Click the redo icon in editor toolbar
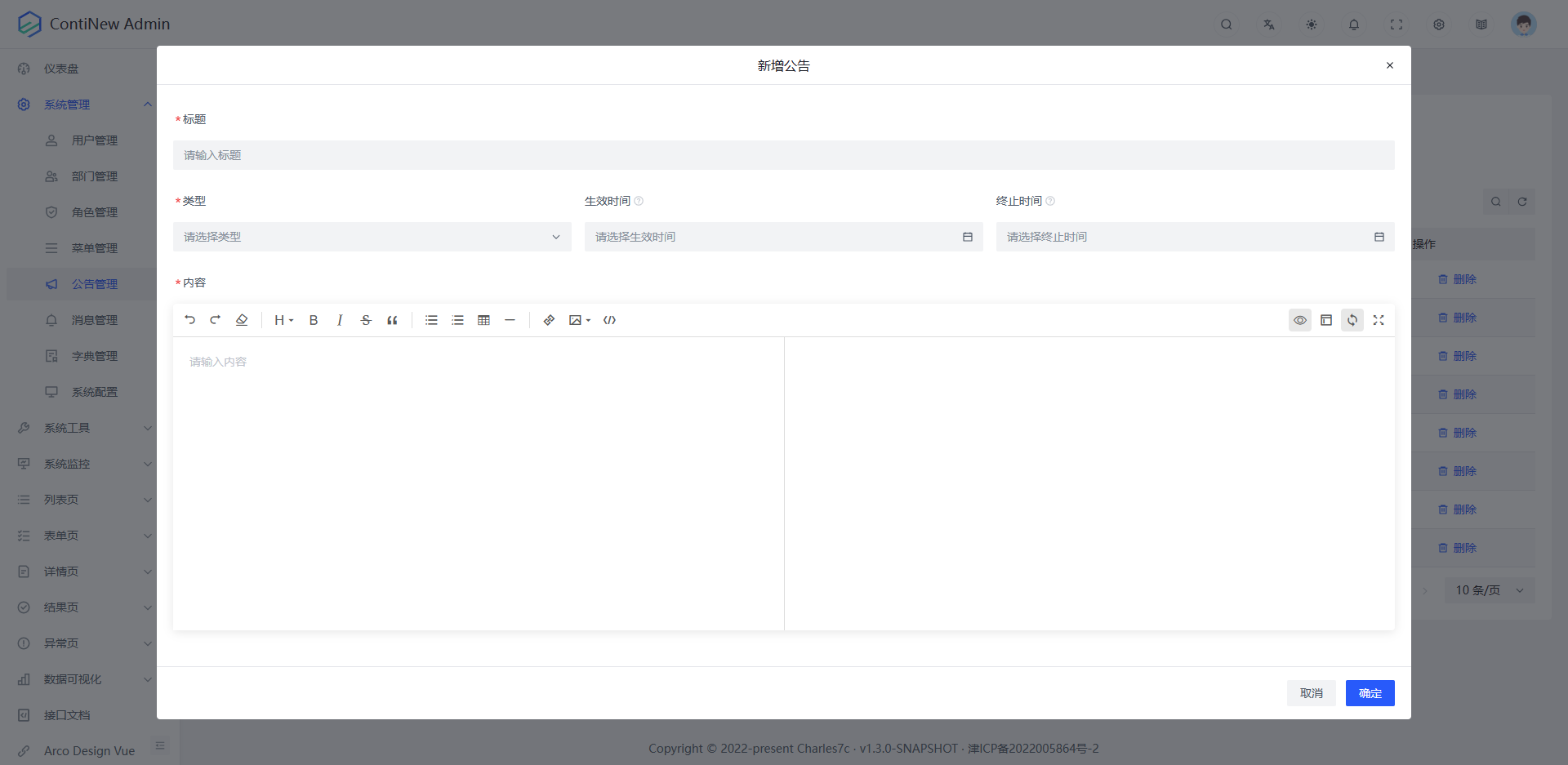The height and width of the screenshot is (765, 1568). [x=216, y=320]
